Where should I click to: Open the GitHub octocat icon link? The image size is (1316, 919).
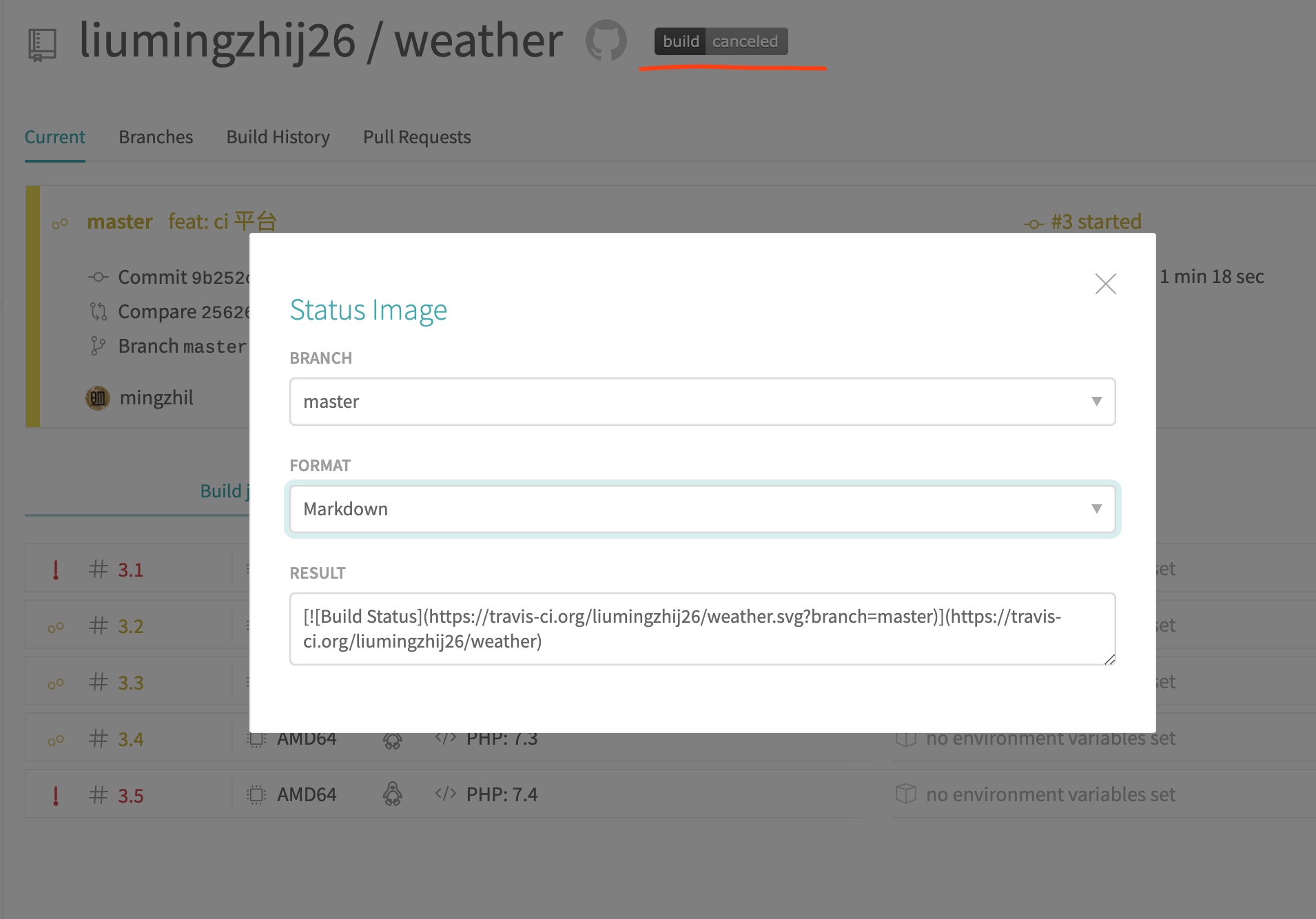[x=606, y=41]
